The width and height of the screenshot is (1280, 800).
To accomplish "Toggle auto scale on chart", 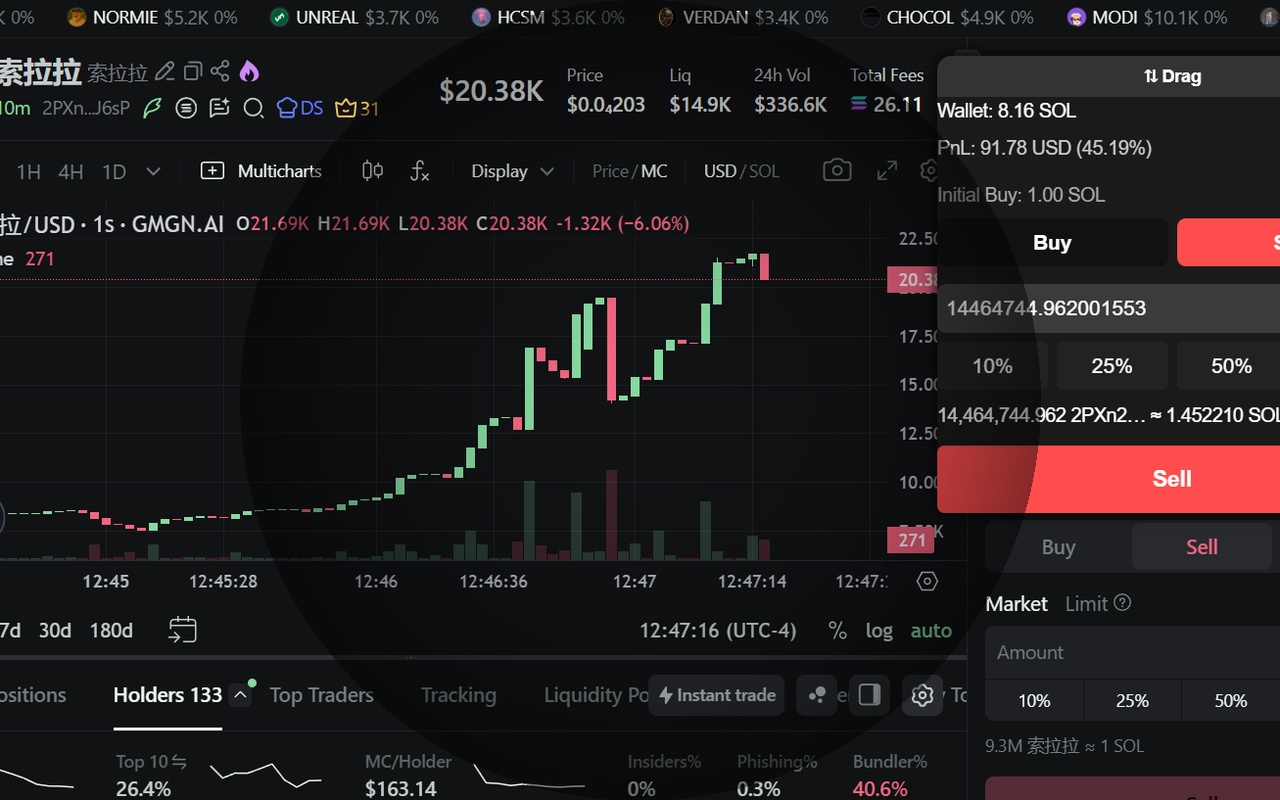I will pyautogui.click(x=931, y=630).
